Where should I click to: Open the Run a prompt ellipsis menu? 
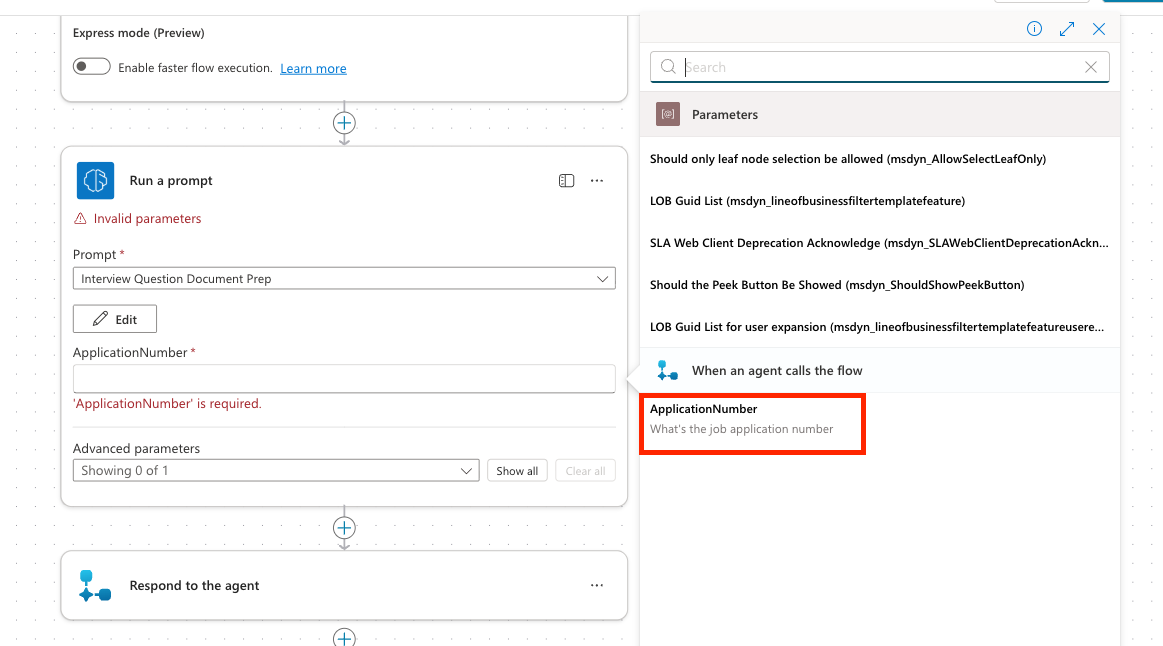(597, 181)
